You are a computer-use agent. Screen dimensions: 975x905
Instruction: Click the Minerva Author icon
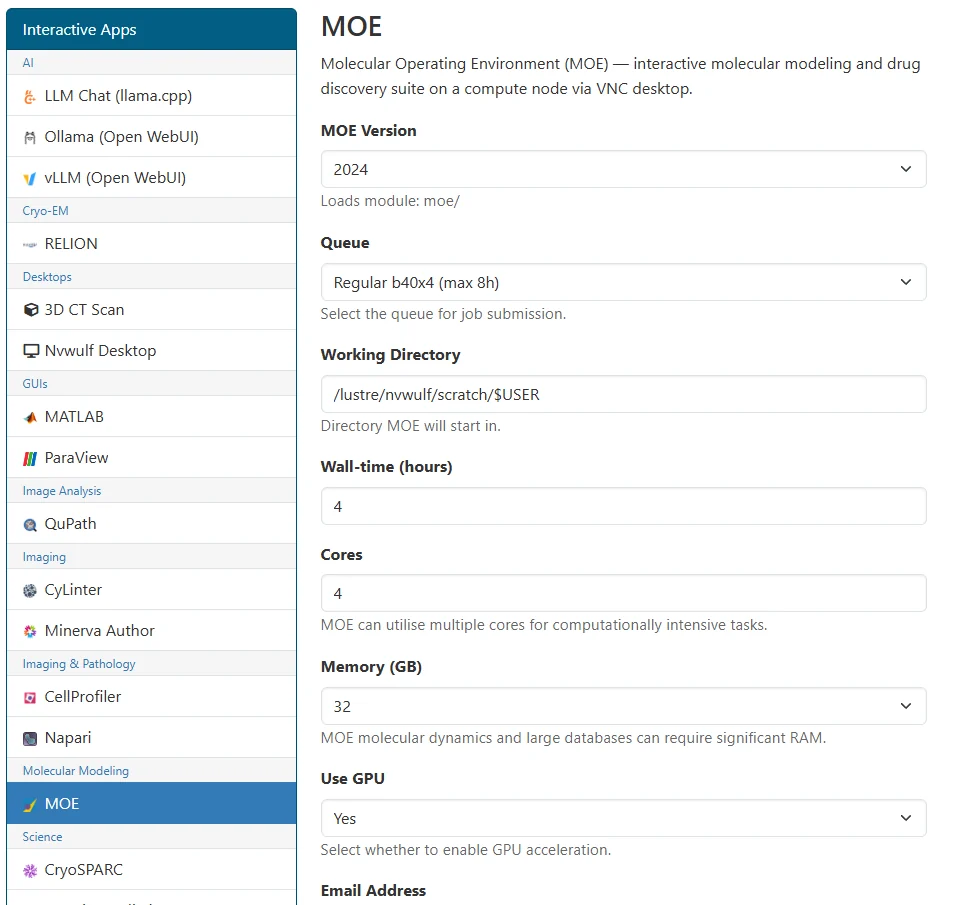tap(30, 631)
